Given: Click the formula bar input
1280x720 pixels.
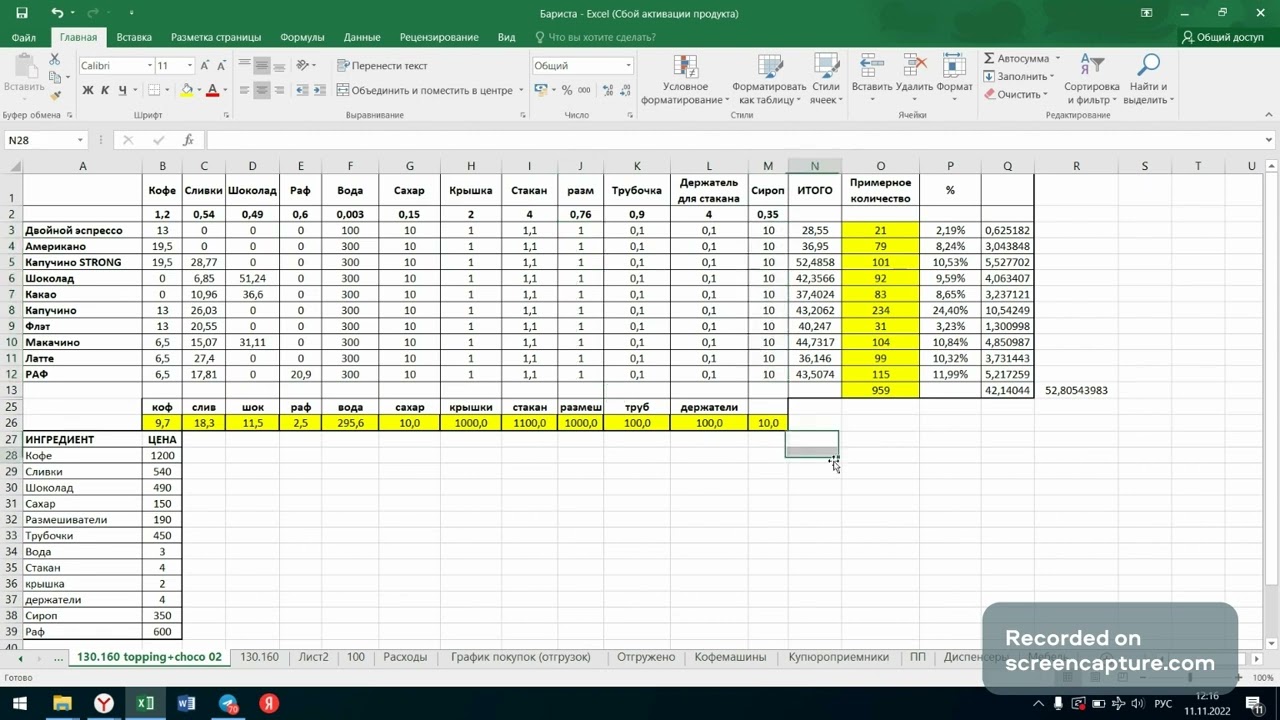Looking at the screenshot, I should tap(735, 140).
